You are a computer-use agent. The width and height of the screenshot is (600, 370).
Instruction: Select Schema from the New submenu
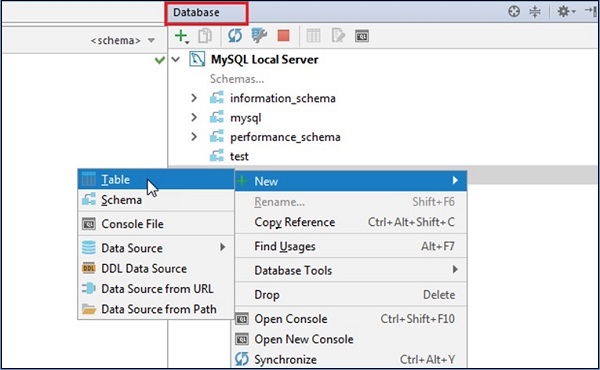pos(156,200)
